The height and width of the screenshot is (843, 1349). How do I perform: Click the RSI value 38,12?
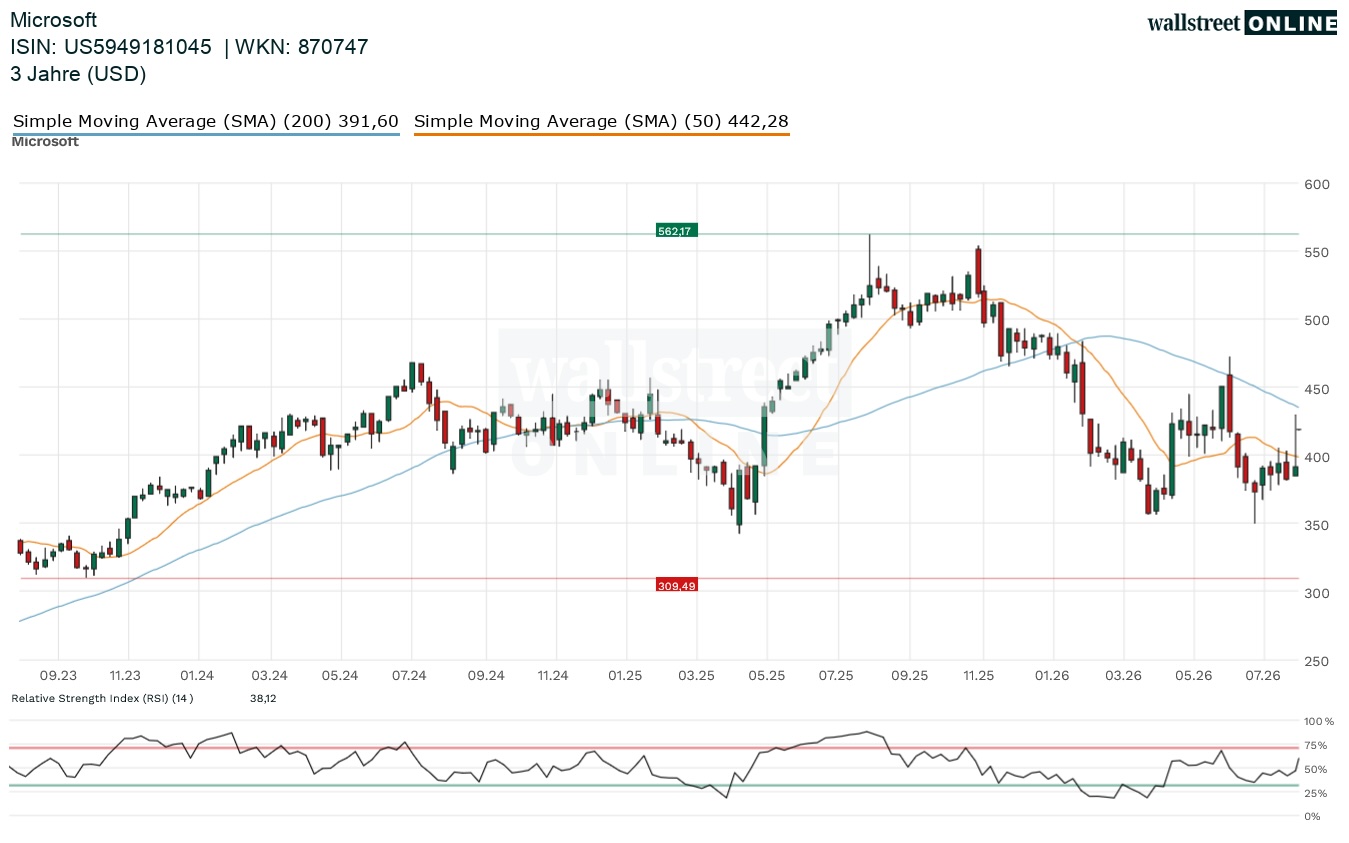point(262,698)
